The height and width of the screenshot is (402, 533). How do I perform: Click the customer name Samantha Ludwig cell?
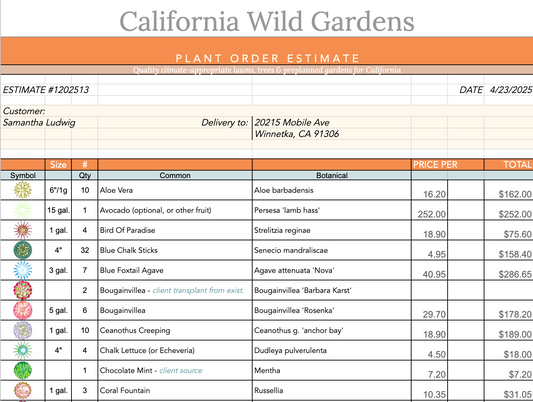click(39, 123)
